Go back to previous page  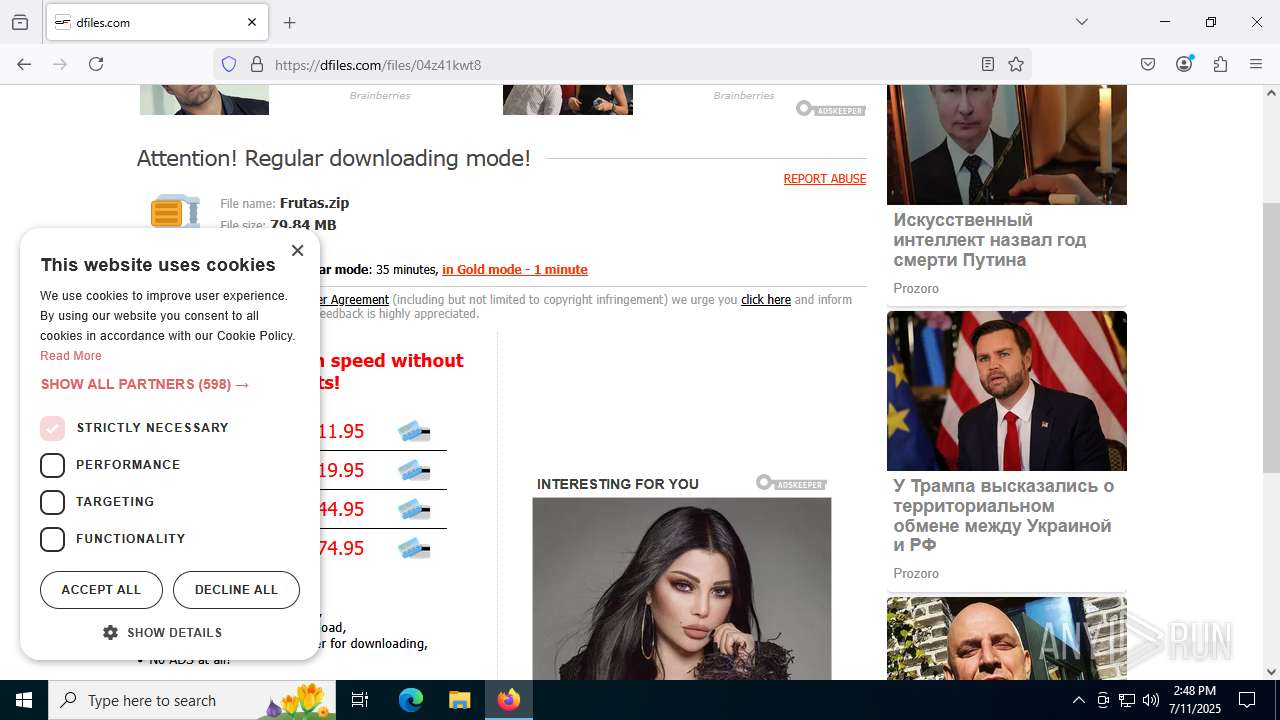pyautogui.click(x=24, y=64)
